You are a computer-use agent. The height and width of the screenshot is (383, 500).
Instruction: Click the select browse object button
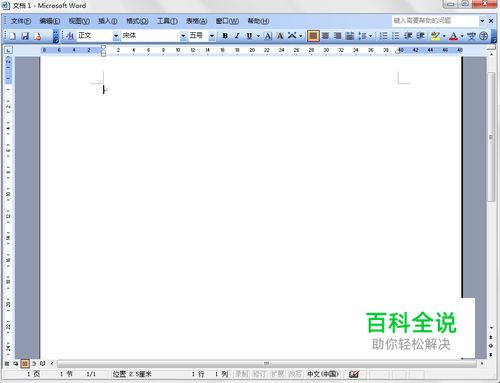[x=491, y=346]
